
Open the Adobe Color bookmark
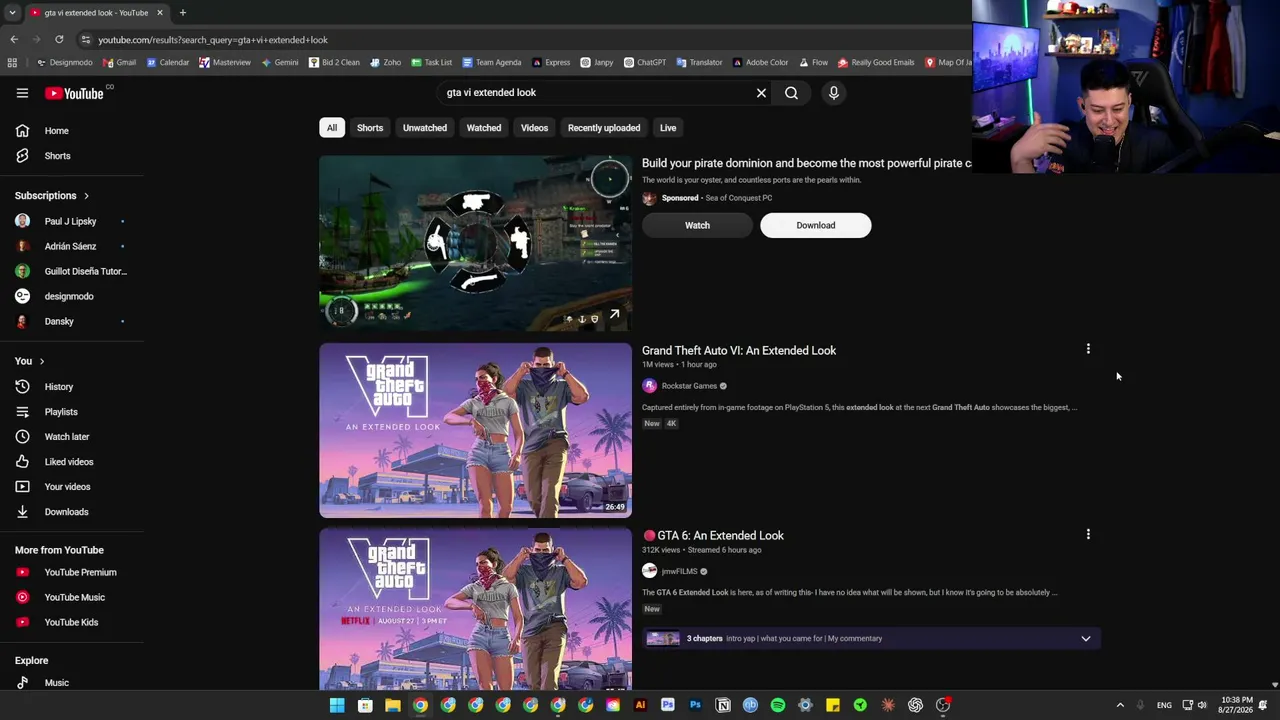760,62
